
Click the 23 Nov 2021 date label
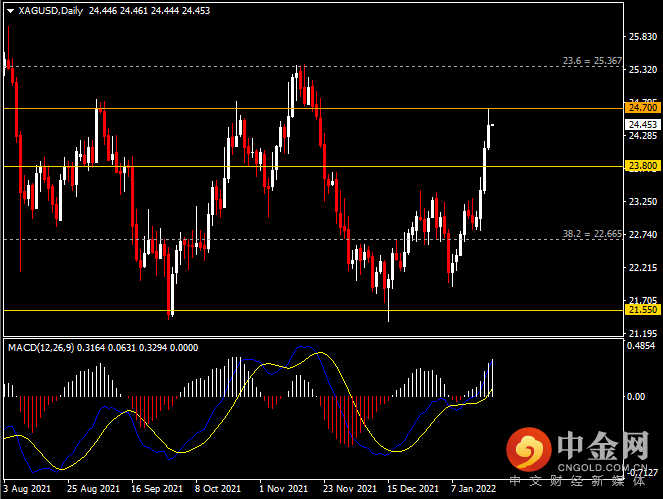point(350,489)
